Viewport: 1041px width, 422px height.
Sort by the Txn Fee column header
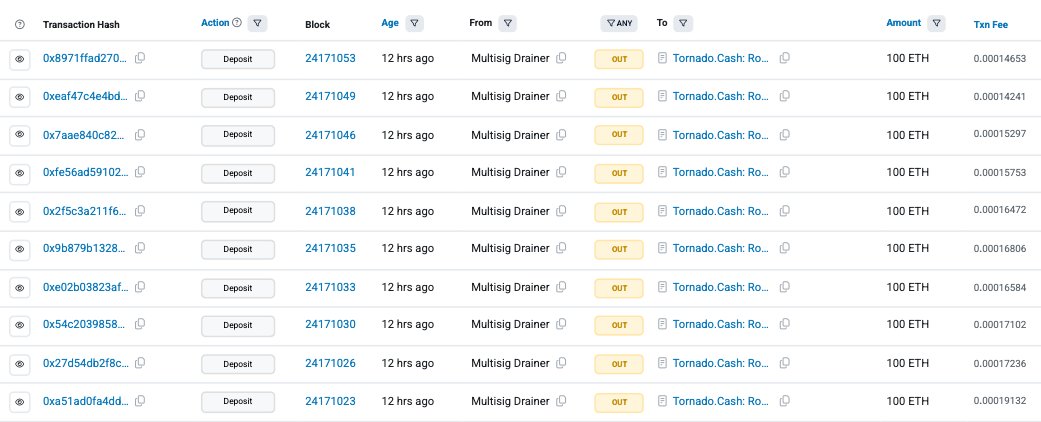(x=989, y=23)
